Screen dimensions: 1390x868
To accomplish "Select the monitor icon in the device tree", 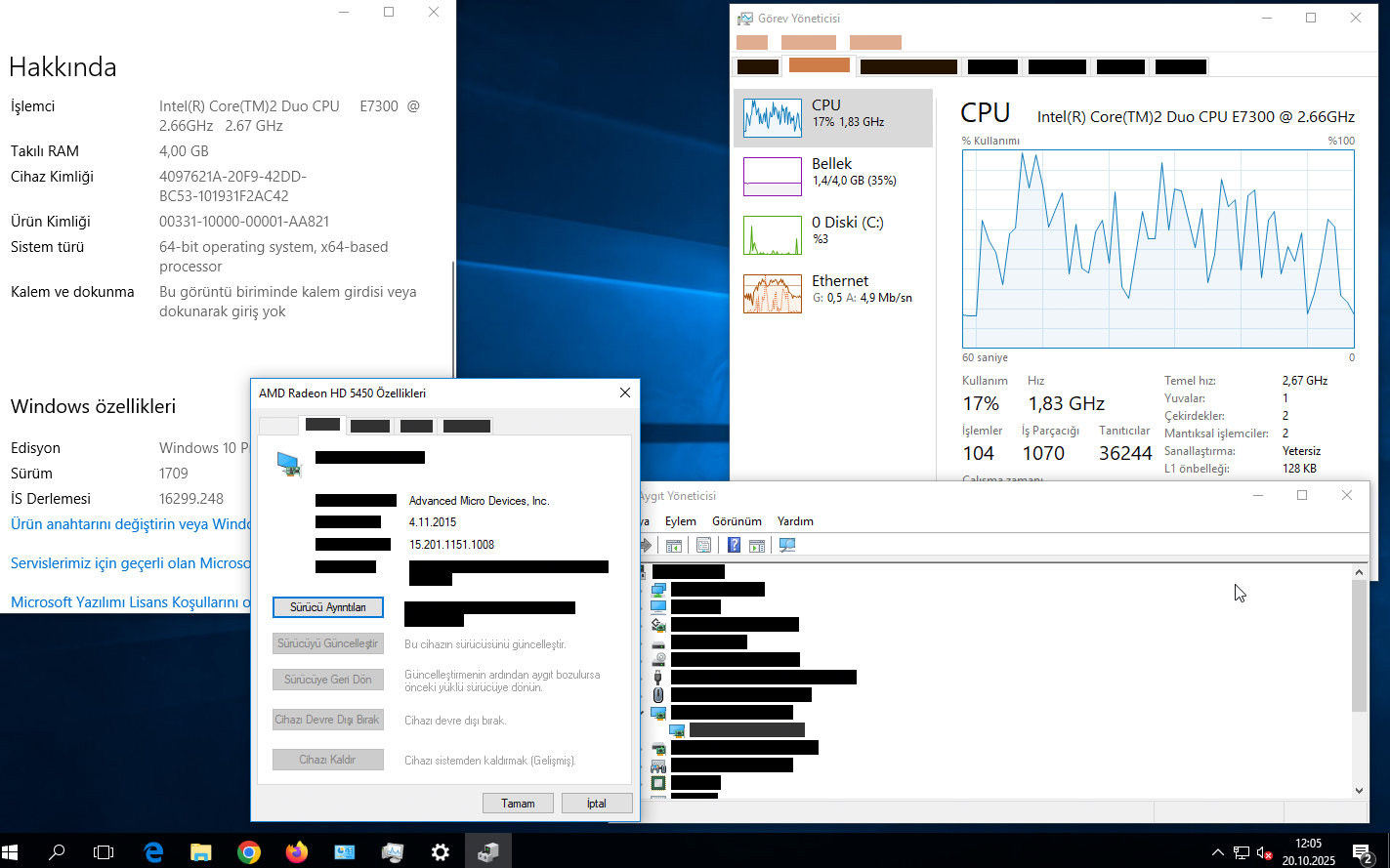I will (x=658, y=606).
